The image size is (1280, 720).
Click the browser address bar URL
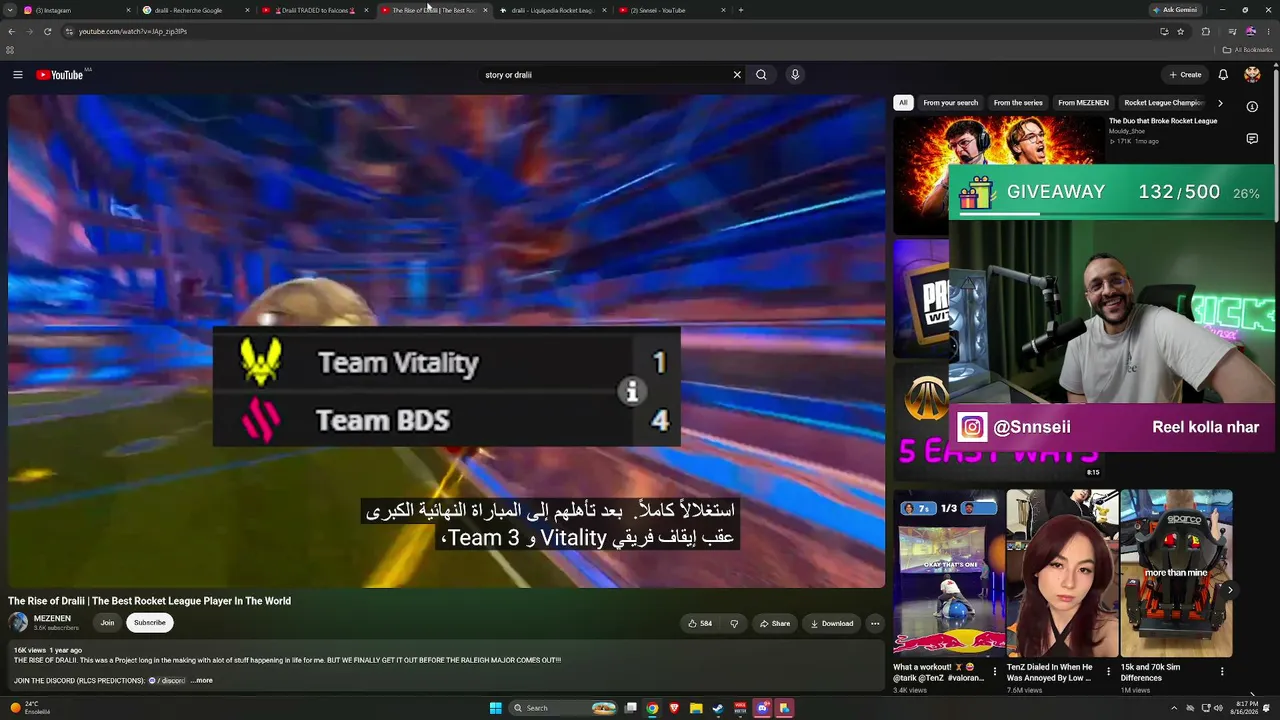(133, 31)
